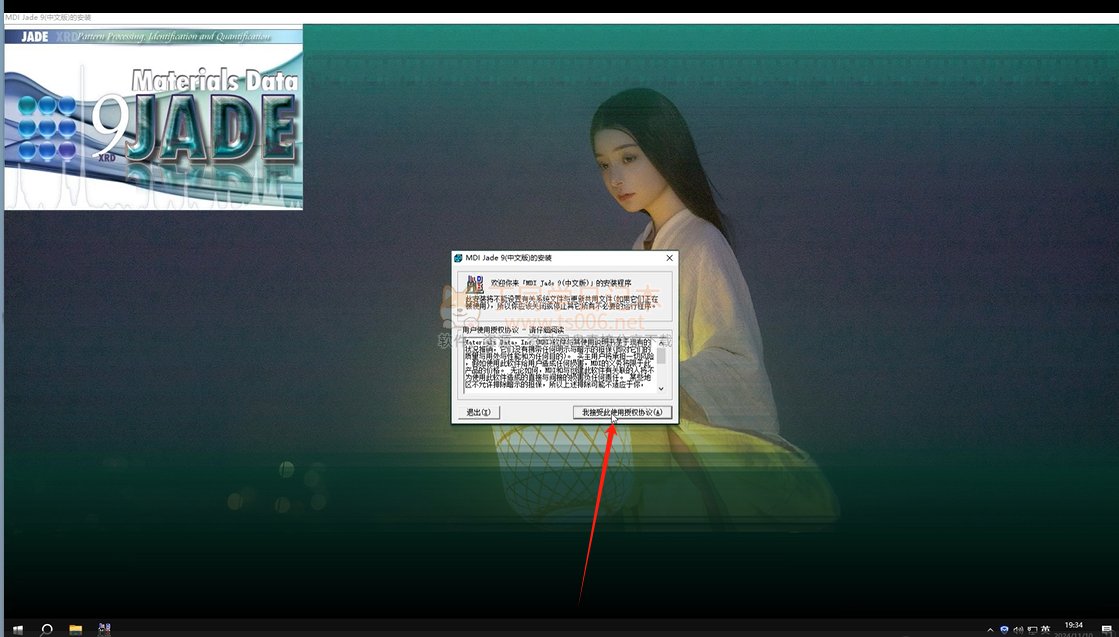Open taskbar search
The width and height of the screenshot is (1119, 637).
[46, 629]
